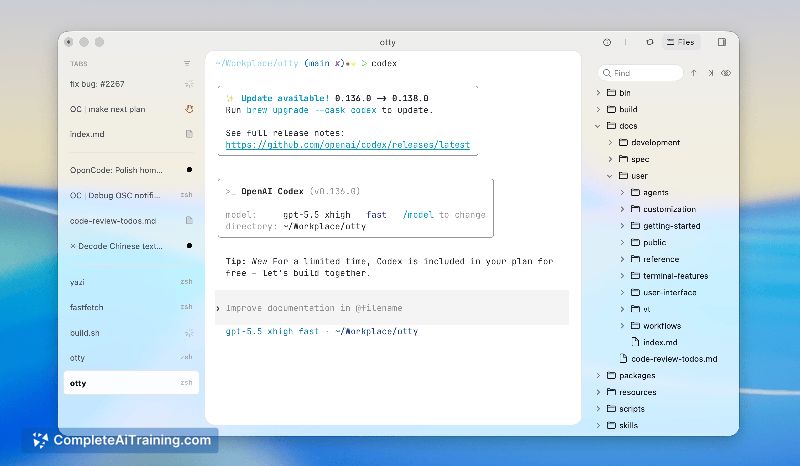Click the index.md file icon in tree
The width and height of the screenshot is (800, 466).
pos(635,342)
